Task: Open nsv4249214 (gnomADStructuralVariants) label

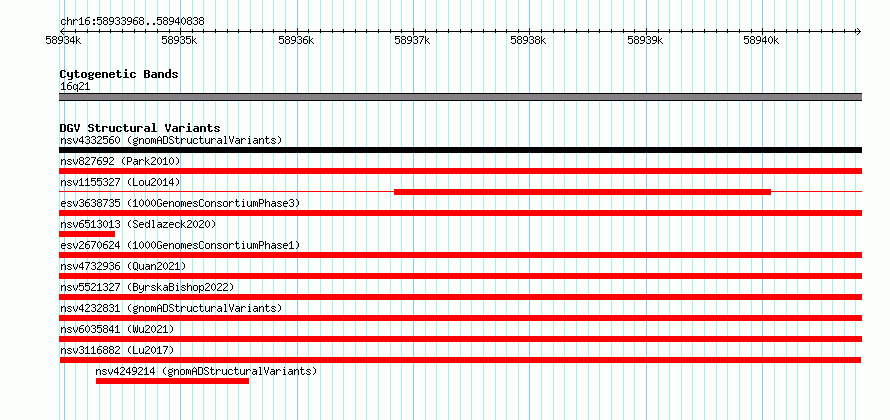Action: click(207, 371)
